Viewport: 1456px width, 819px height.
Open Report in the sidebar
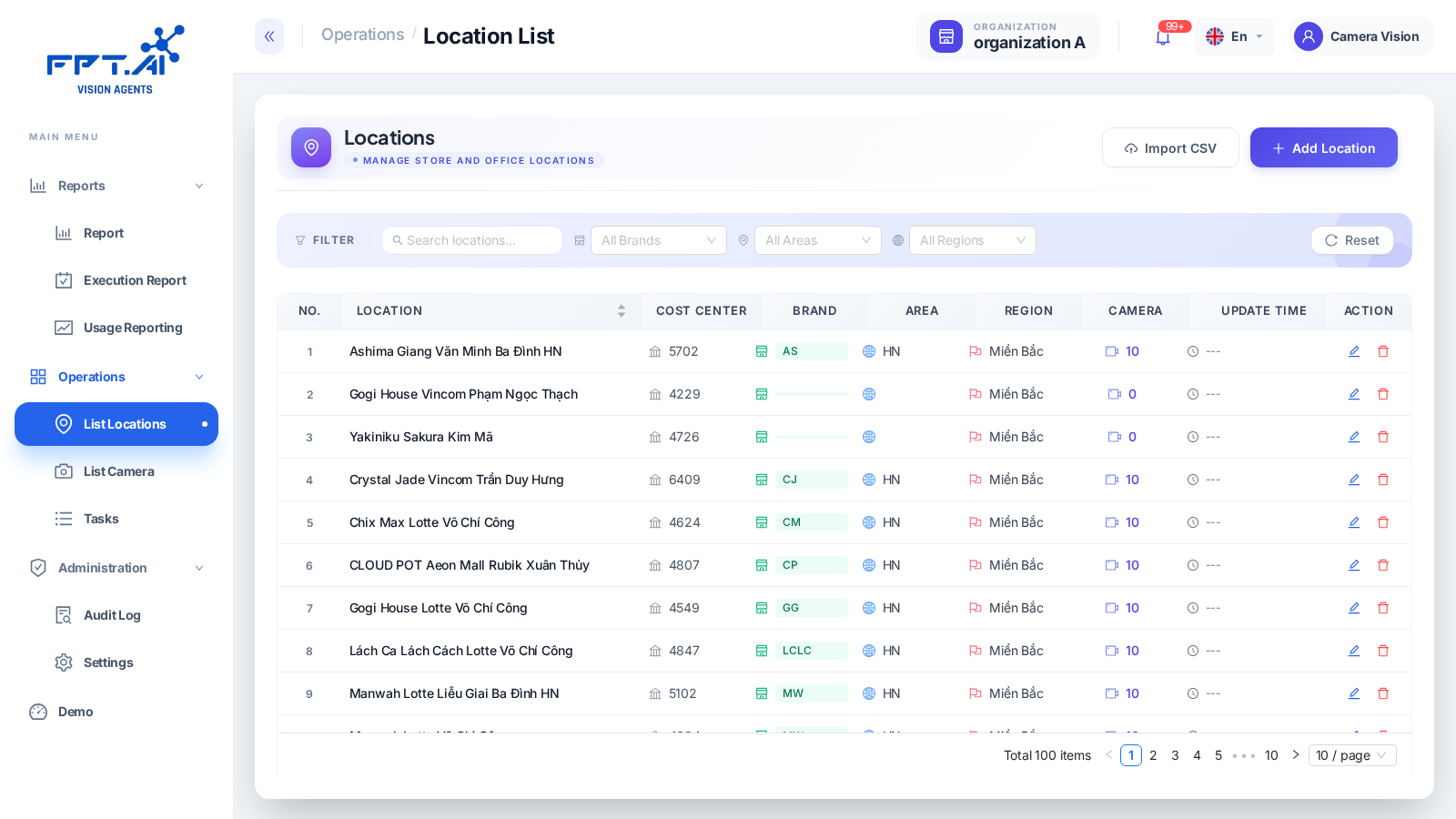click(116, 233)
